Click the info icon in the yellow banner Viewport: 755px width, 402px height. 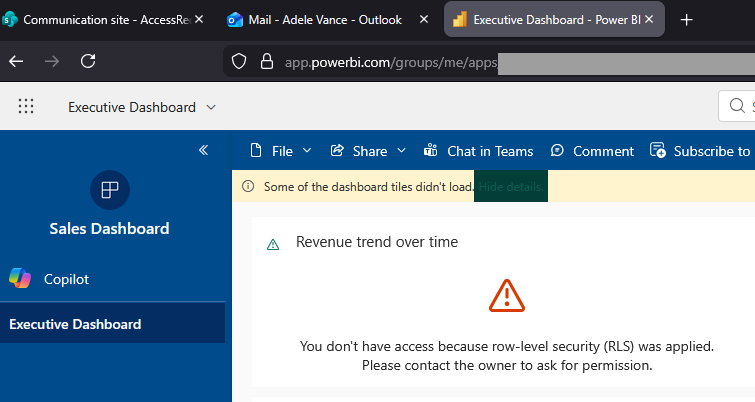tap(248, 186)
